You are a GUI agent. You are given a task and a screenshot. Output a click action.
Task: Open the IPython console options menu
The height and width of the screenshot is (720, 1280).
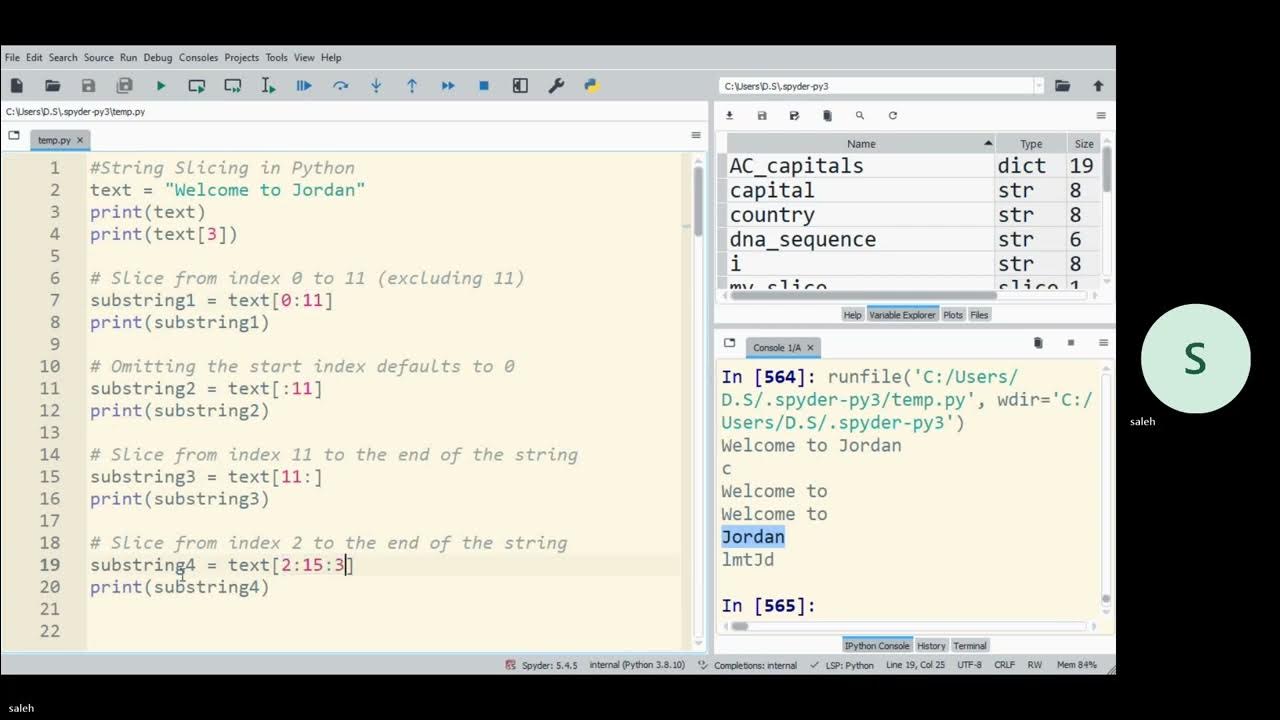tap(1103, 343)
